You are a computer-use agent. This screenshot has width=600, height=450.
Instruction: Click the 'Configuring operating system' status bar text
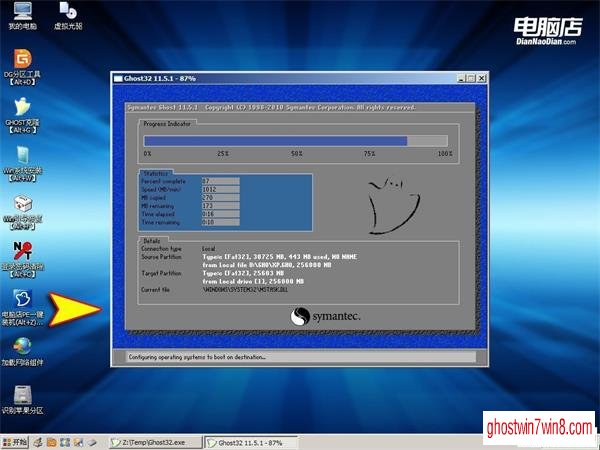tap(197, 357)
